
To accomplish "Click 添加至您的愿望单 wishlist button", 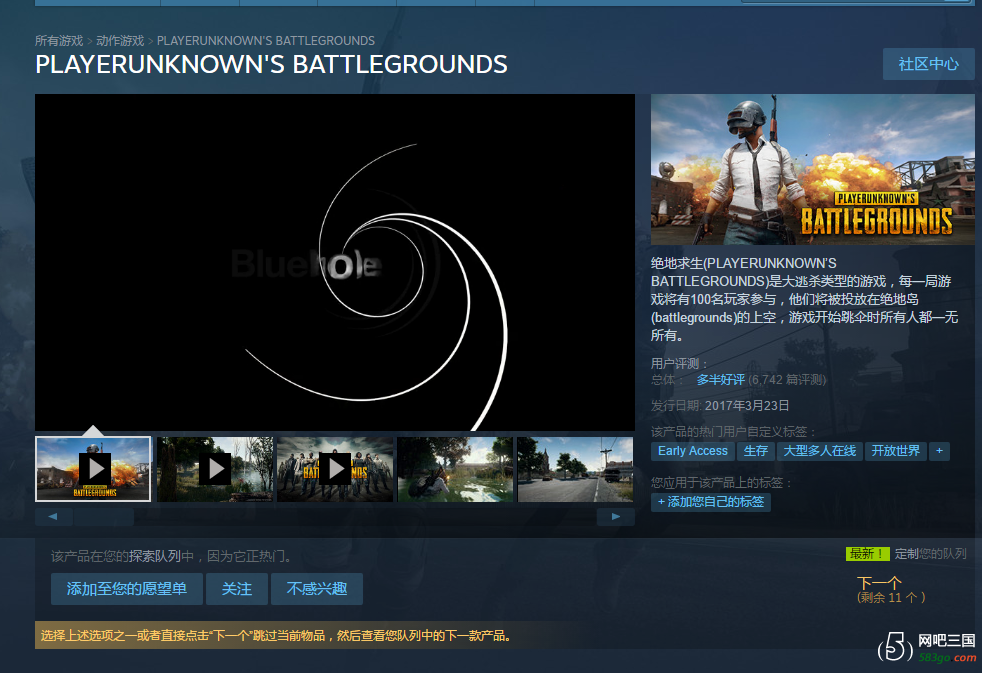I will [127, 588].
